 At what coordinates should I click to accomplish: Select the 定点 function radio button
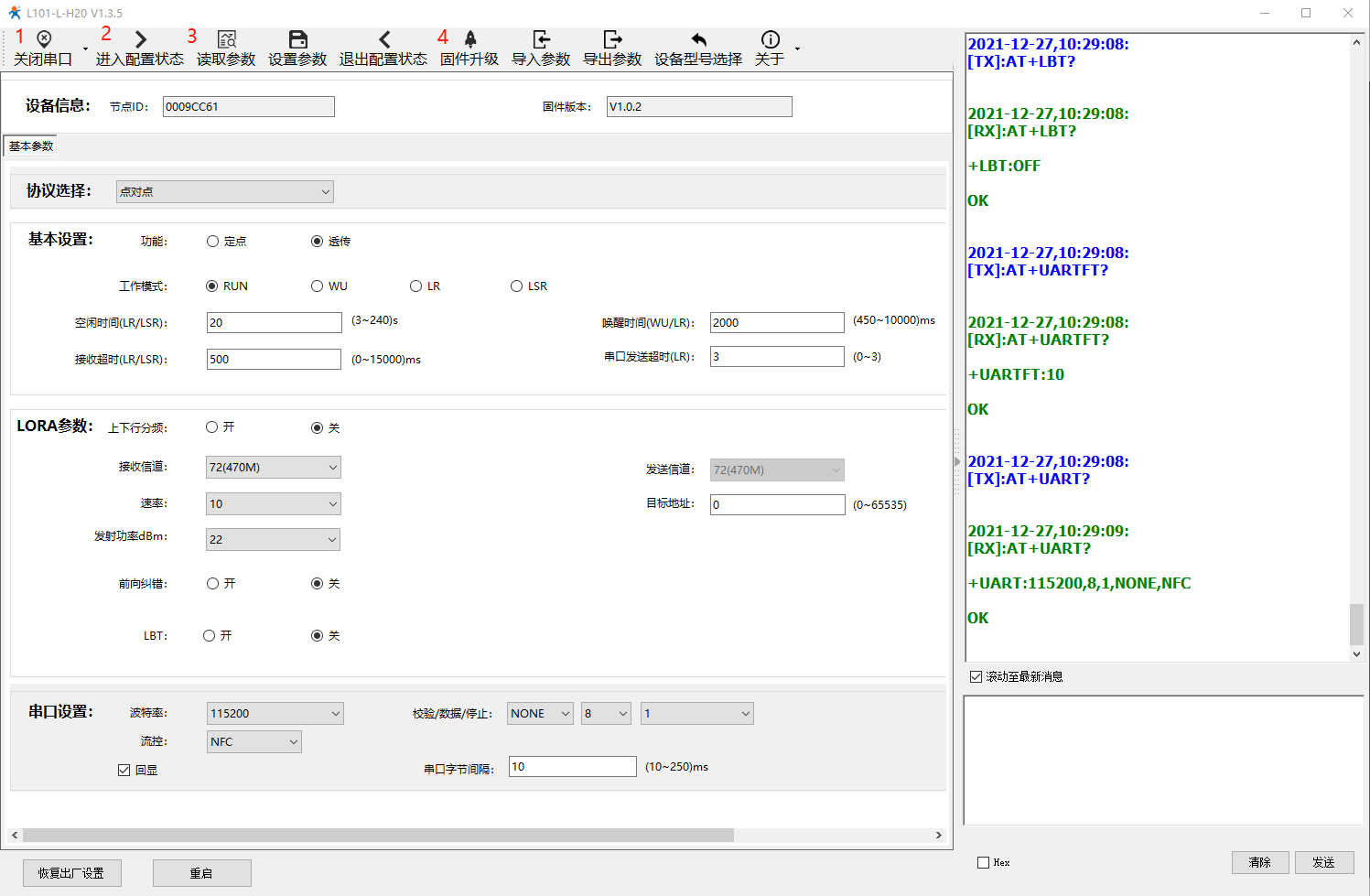213,242
